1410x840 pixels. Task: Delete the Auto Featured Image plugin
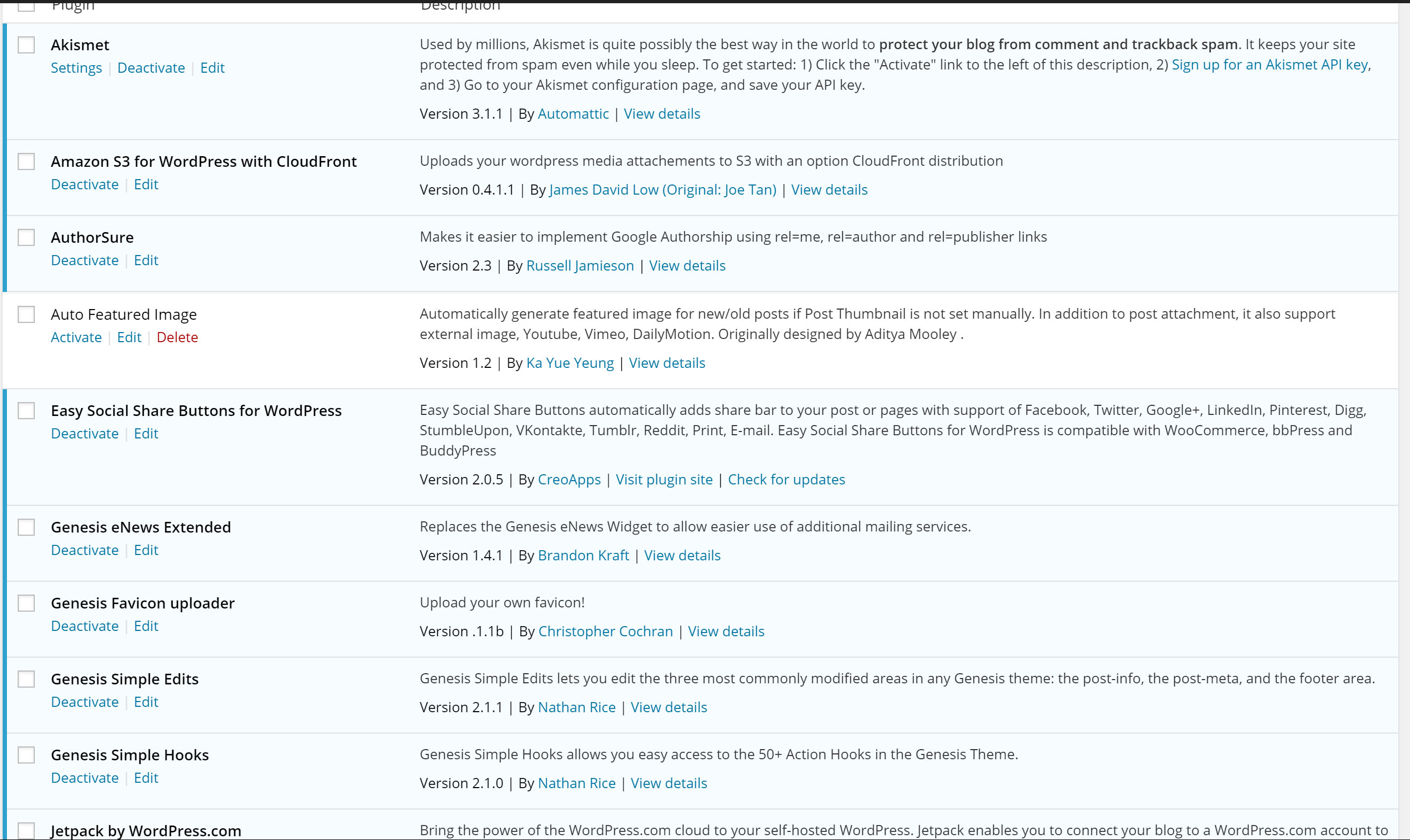point(177,337)
